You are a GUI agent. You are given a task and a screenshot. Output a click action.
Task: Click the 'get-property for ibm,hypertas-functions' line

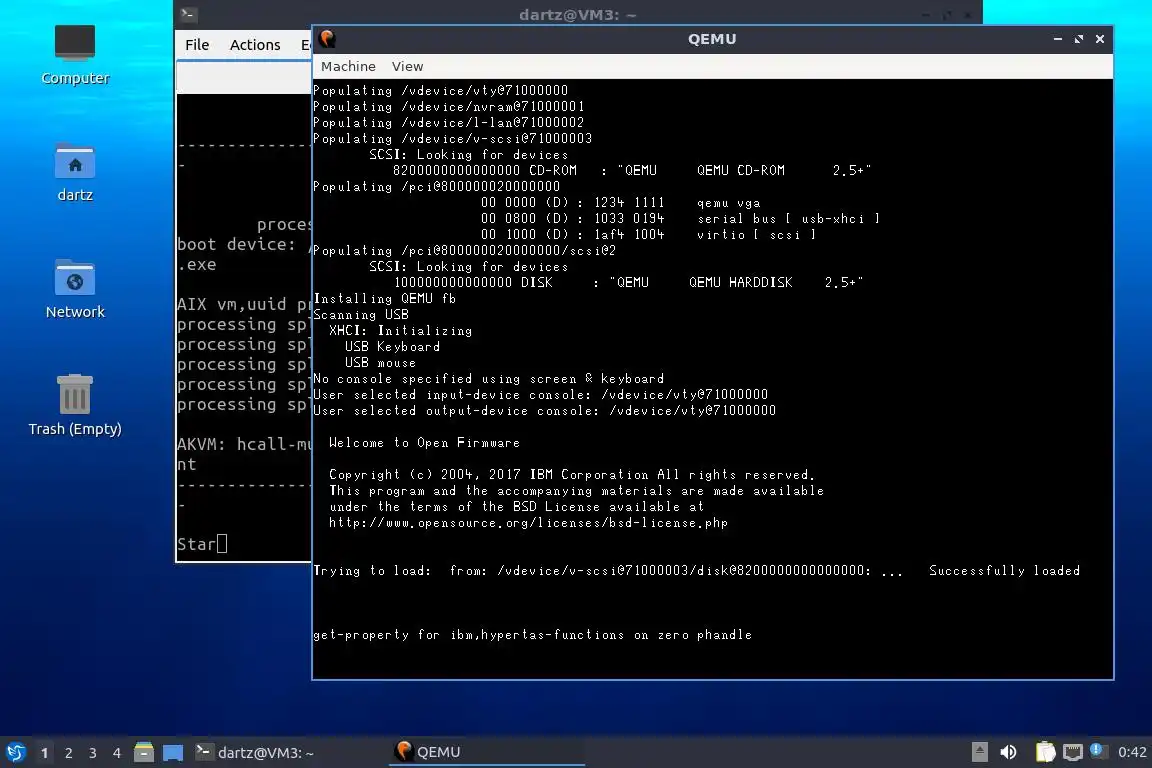click(x=533, y=634)
